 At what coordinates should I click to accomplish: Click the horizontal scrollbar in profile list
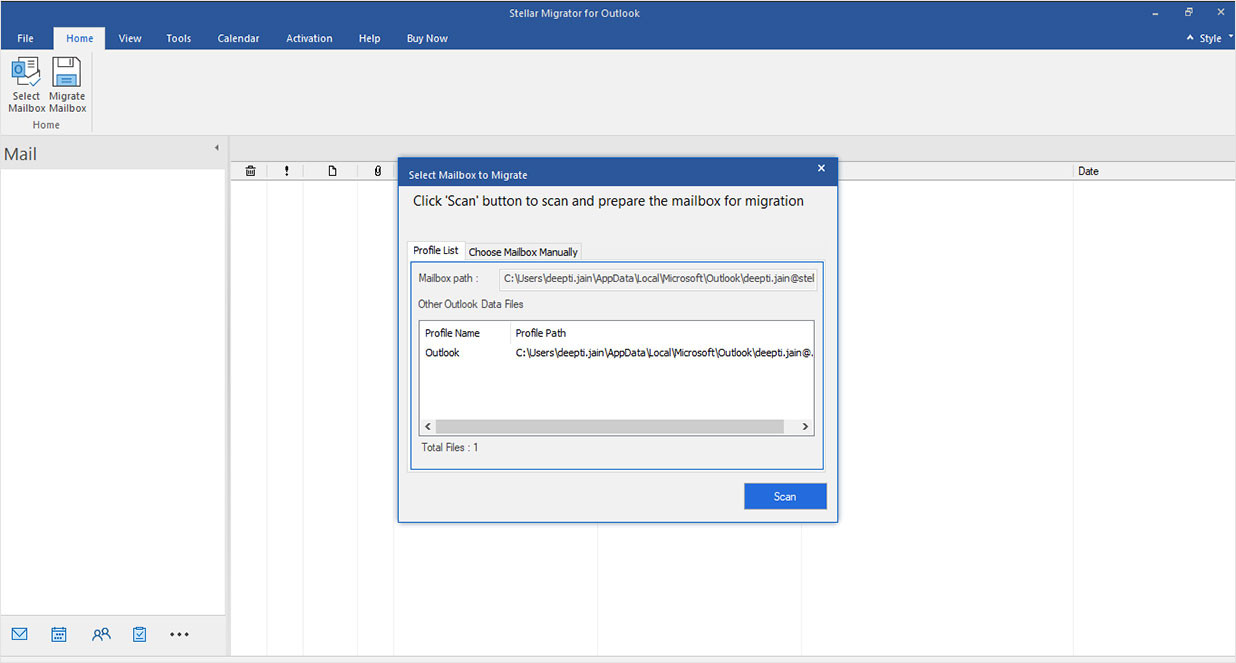tap(609, 427)
